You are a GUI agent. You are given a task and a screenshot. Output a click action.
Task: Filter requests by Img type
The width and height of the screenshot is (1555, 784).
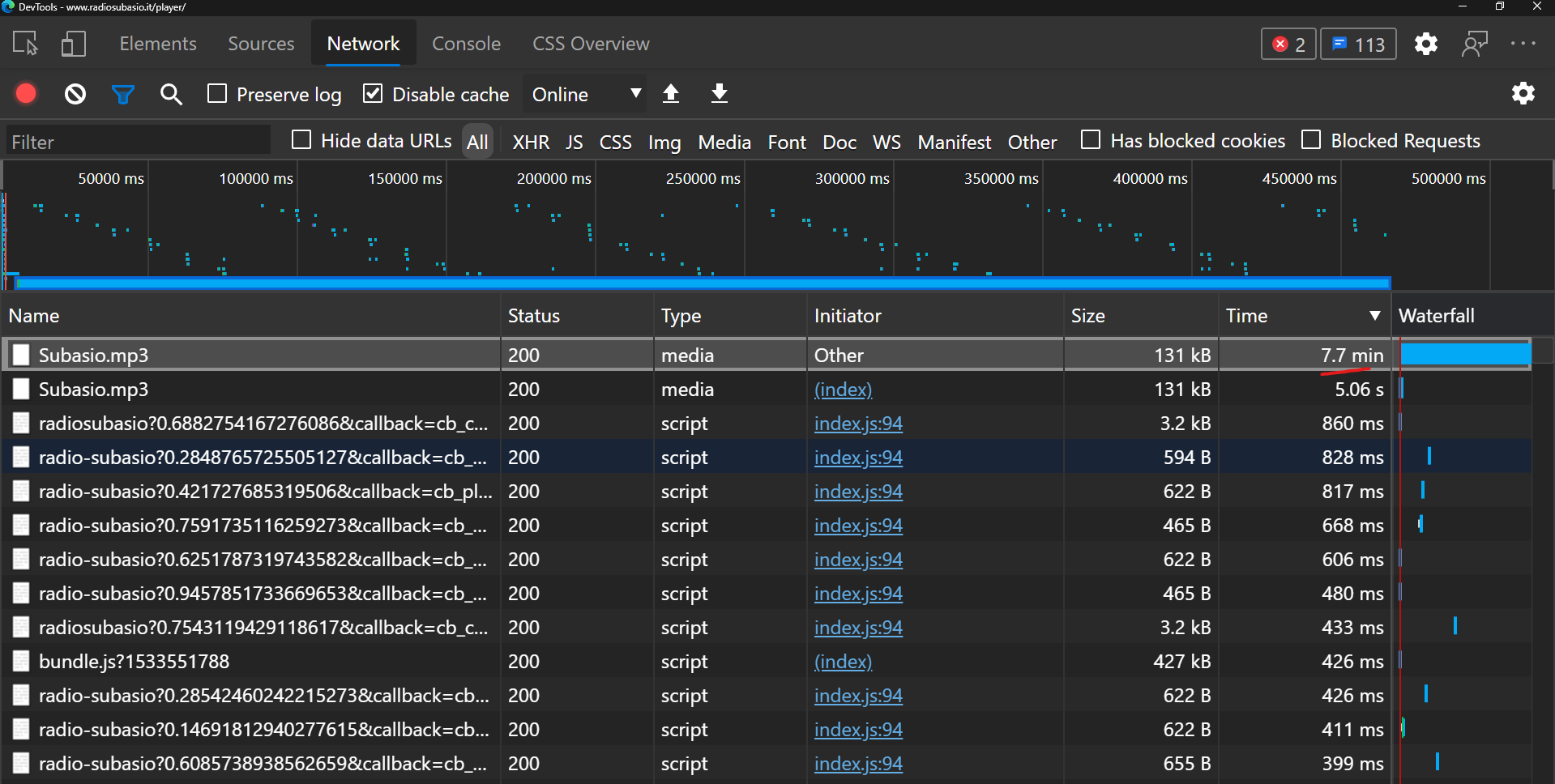[664, 143]
